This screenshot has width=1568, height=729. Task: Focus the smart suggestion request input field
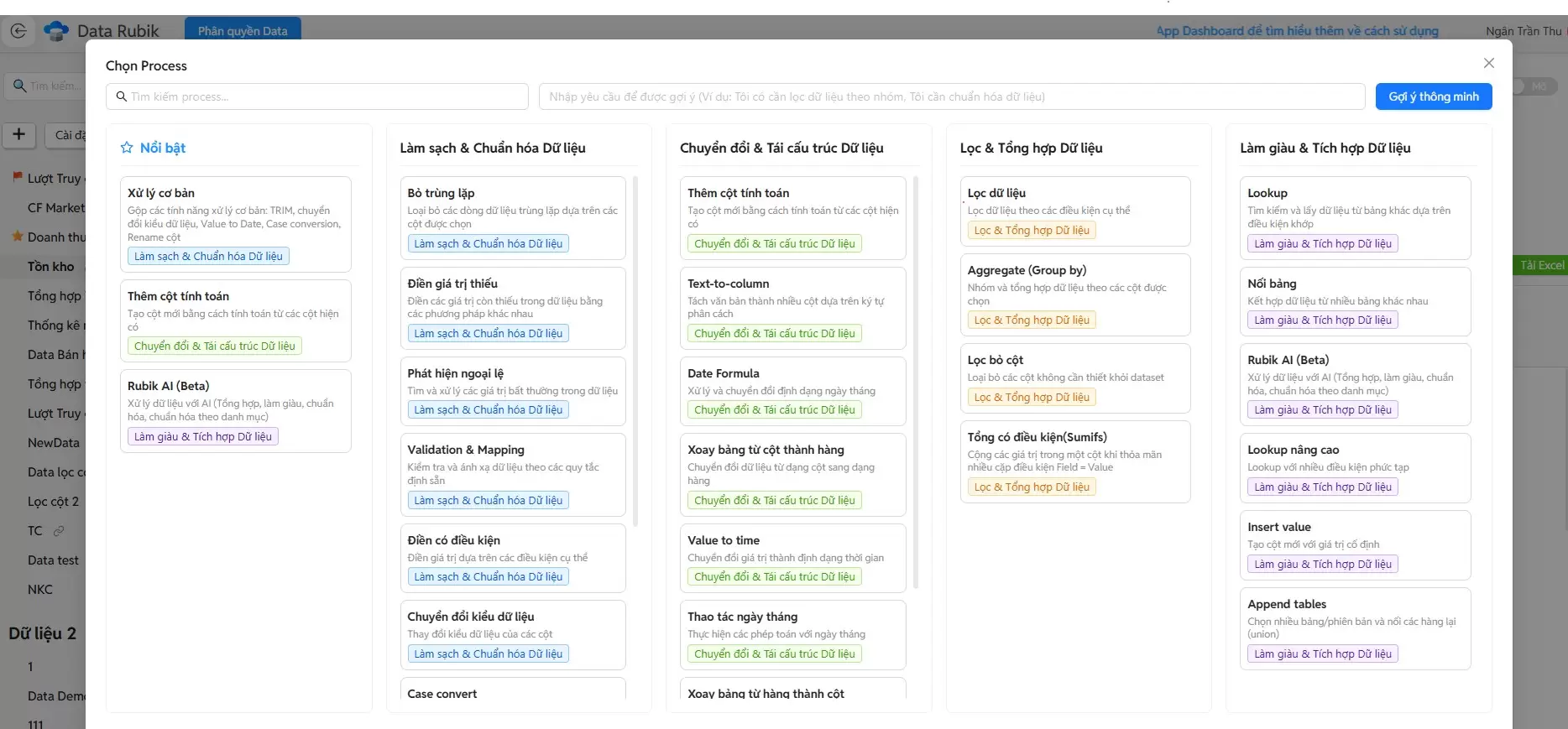(951, 96)
